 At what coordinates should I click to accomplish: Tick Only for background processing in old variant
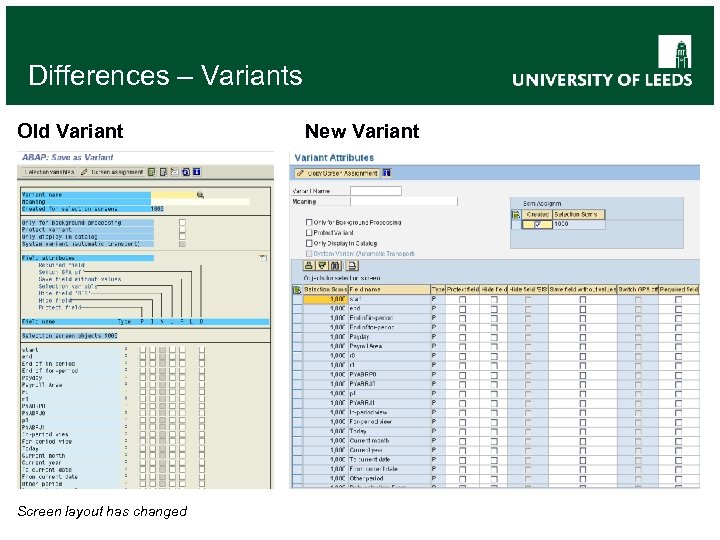tap(182, 222)
